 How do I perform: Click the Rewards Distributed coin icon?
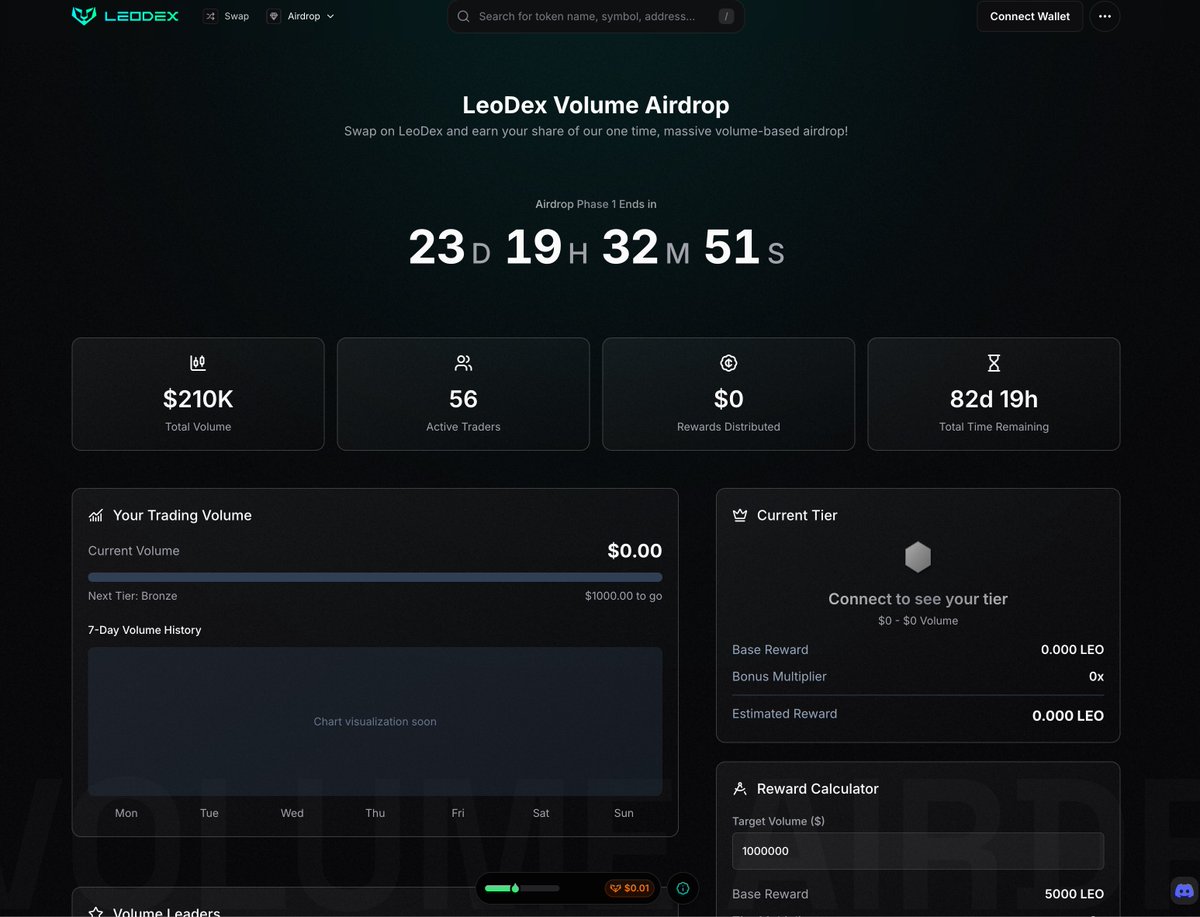pos(729,363)
